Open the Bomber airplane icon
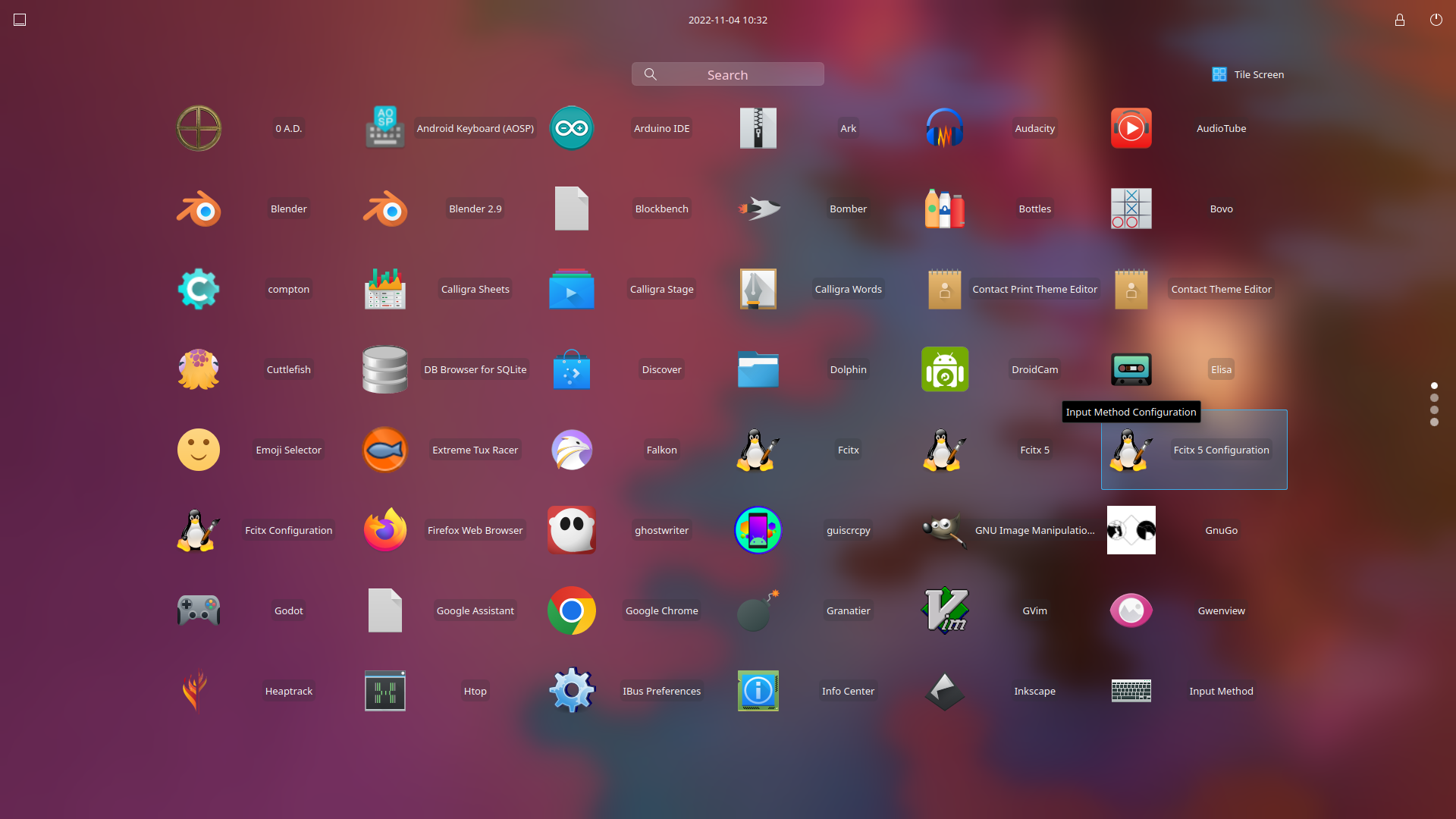Screen dimensions: 1456x819 758,209
